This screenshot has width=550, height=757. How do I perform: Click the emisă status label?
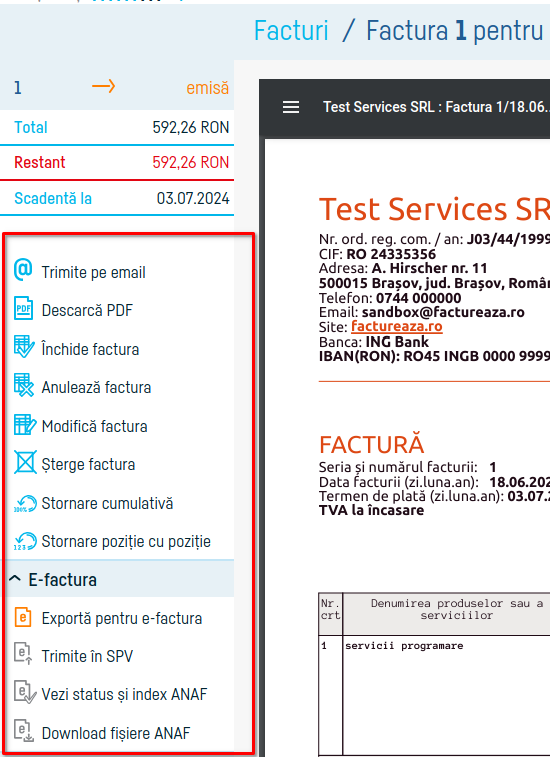[207, 88]
